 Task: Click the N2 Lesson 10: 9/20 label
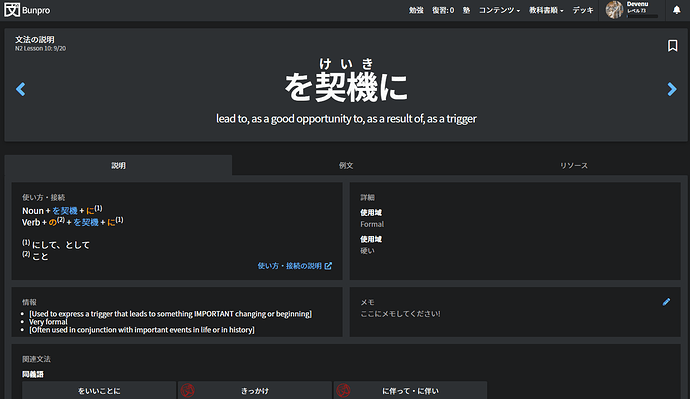point(40,48)
